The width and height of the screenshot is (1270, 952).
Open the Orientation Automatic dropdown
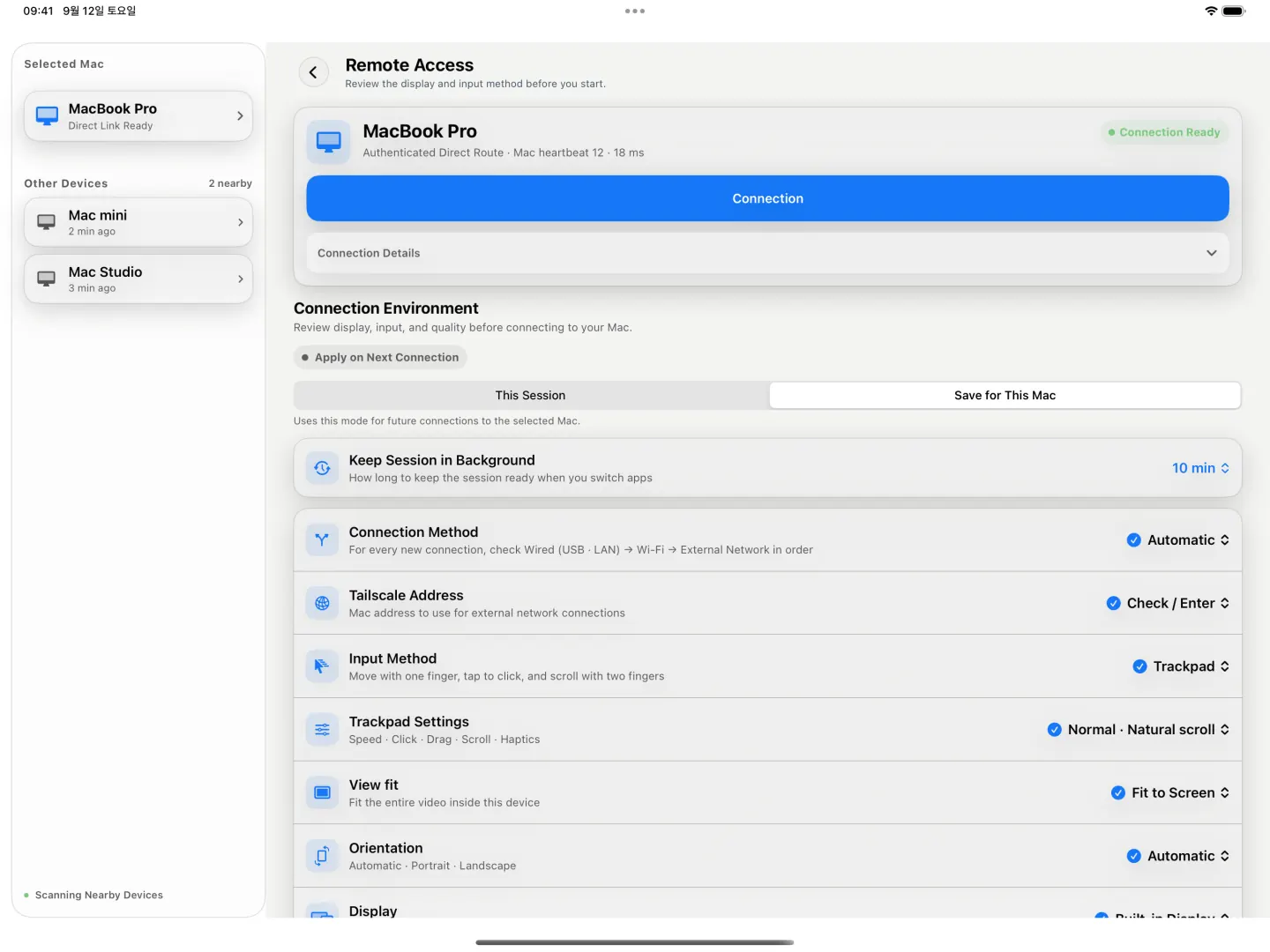tap(1178, 856)
